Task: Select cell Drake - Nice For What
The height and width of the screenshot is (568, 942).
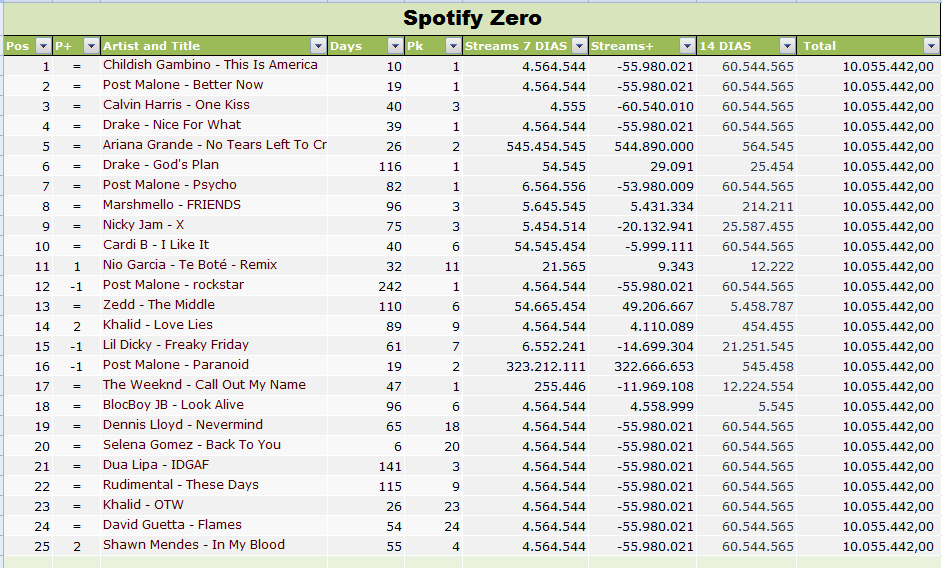Action: pos(214,126)
